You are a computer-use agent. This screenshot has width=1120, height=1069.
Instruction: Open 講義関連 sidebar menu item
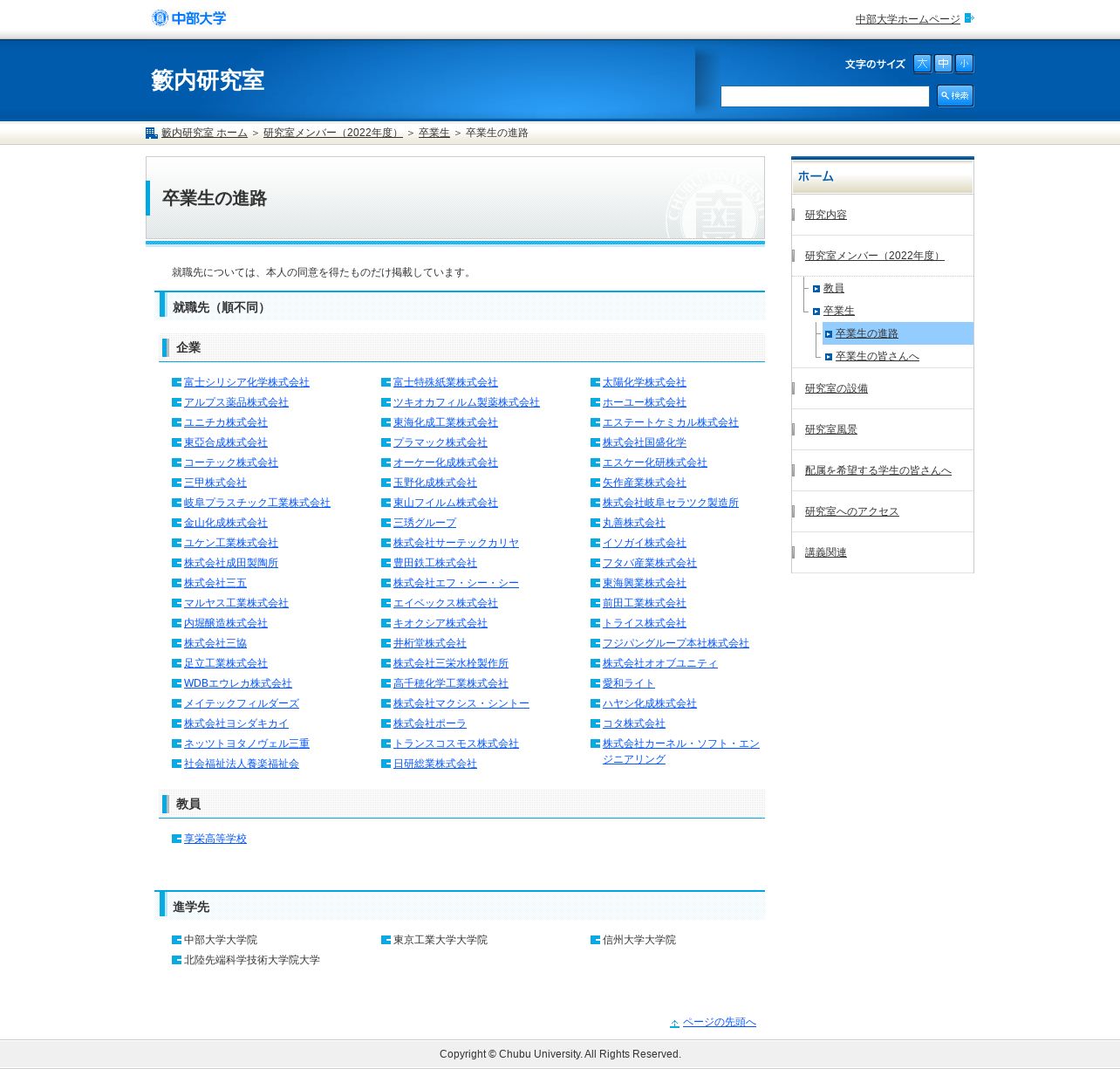[826, 552]
